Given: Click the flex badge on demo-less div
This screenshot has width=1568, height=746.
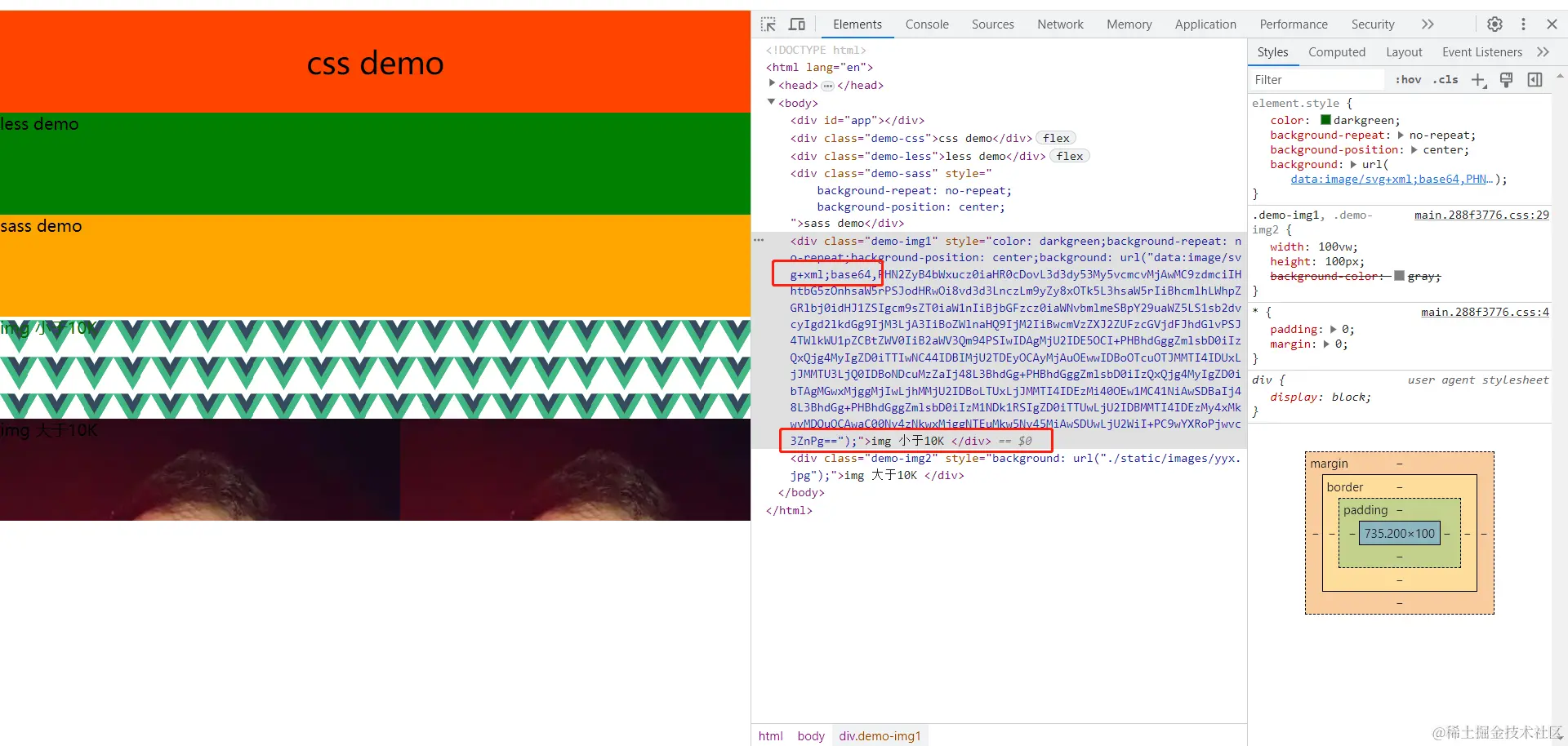Looking at the screenshot, I should [1070, 156].
